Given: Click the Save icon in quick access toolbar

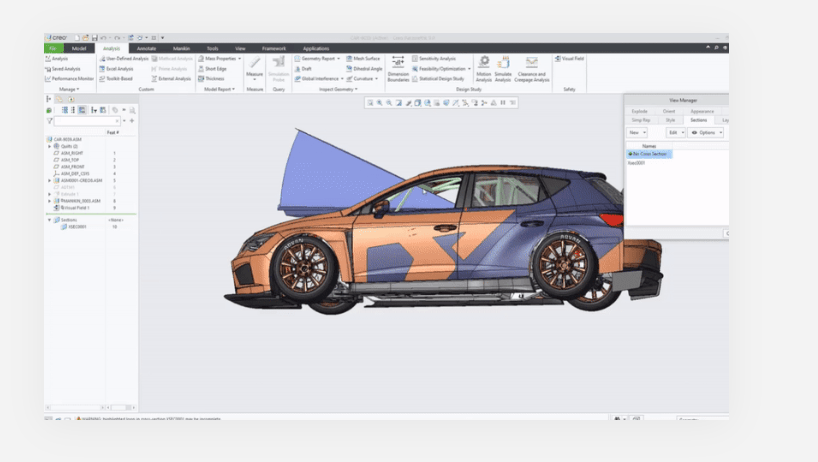Looking at the screenshot, I should point(94,38).
